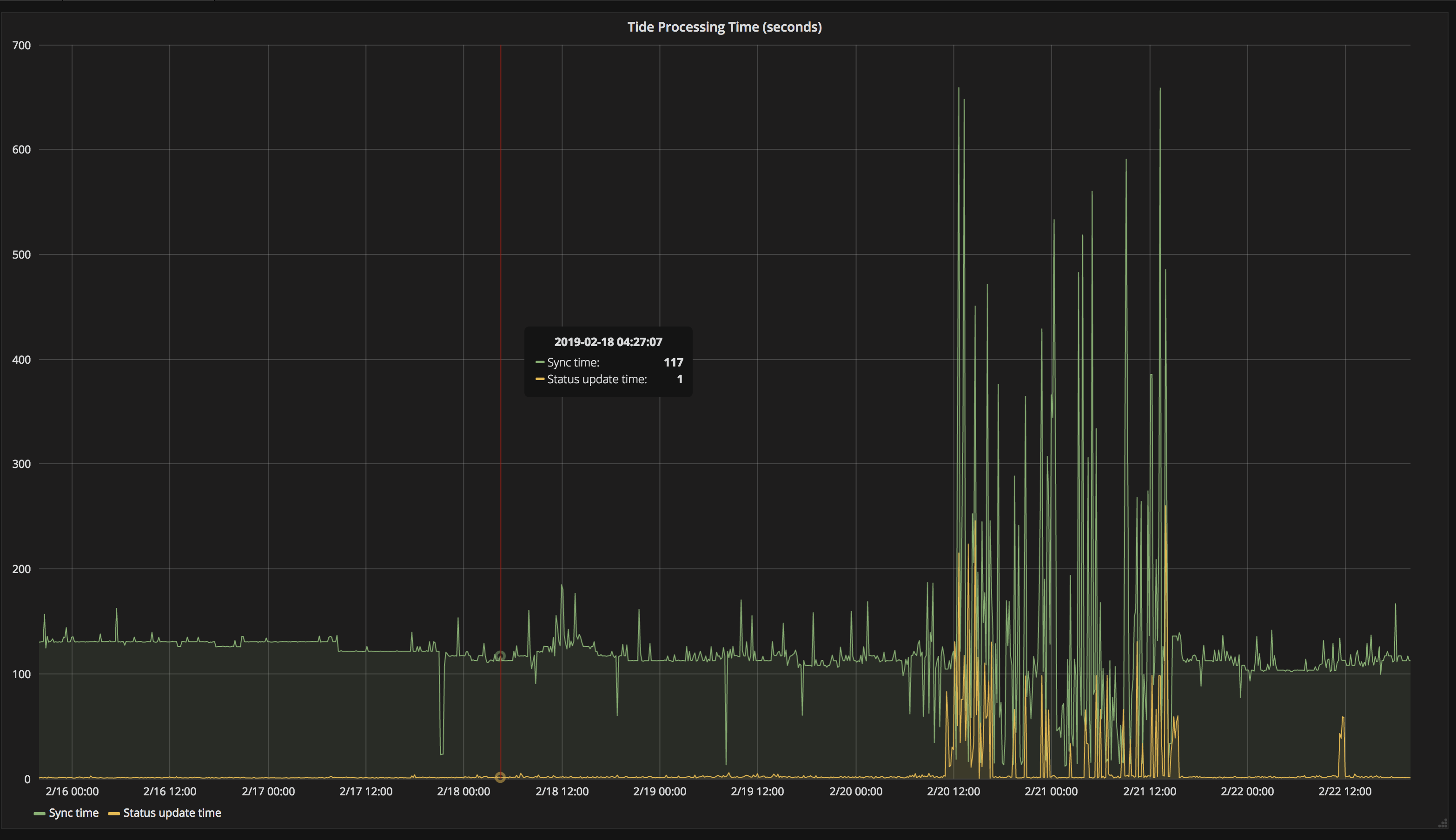The height and width of the screenshot is (840, 1456).
Task: Click the 2/18 00:00 x-axis time label
Action: click(x=463, y=792)
